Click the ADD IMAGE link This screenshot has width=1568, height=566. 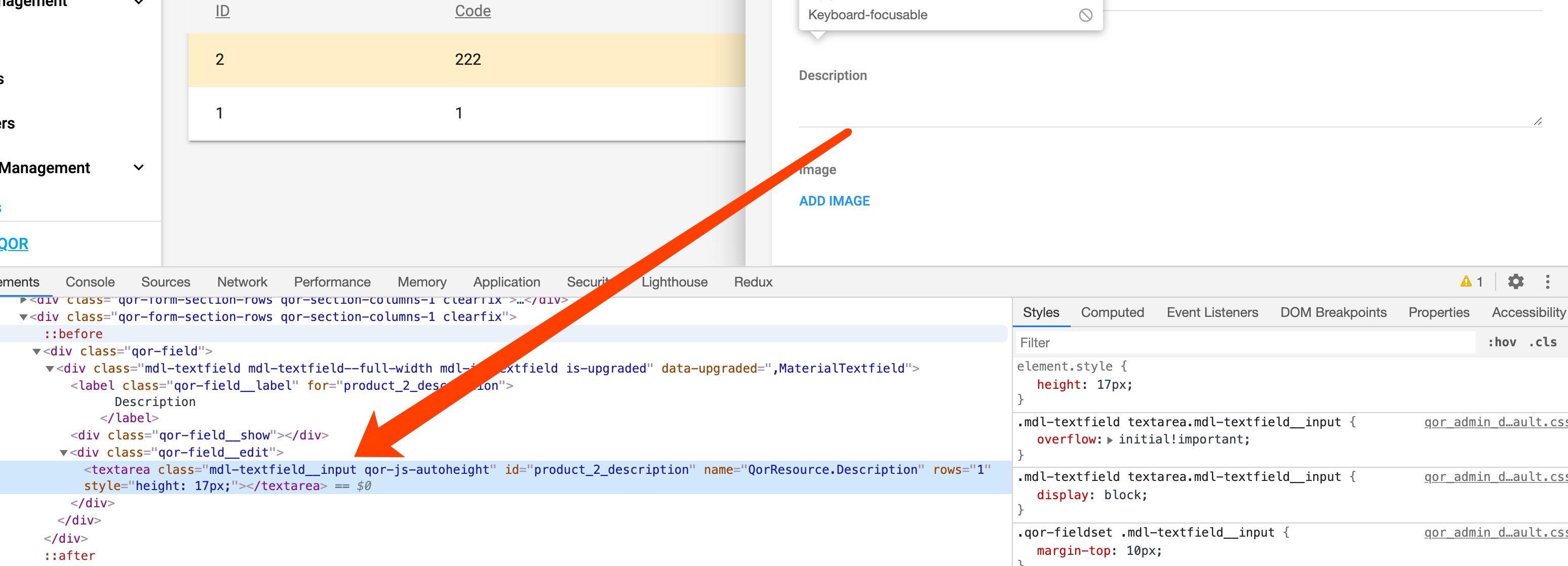pos(834,200)
